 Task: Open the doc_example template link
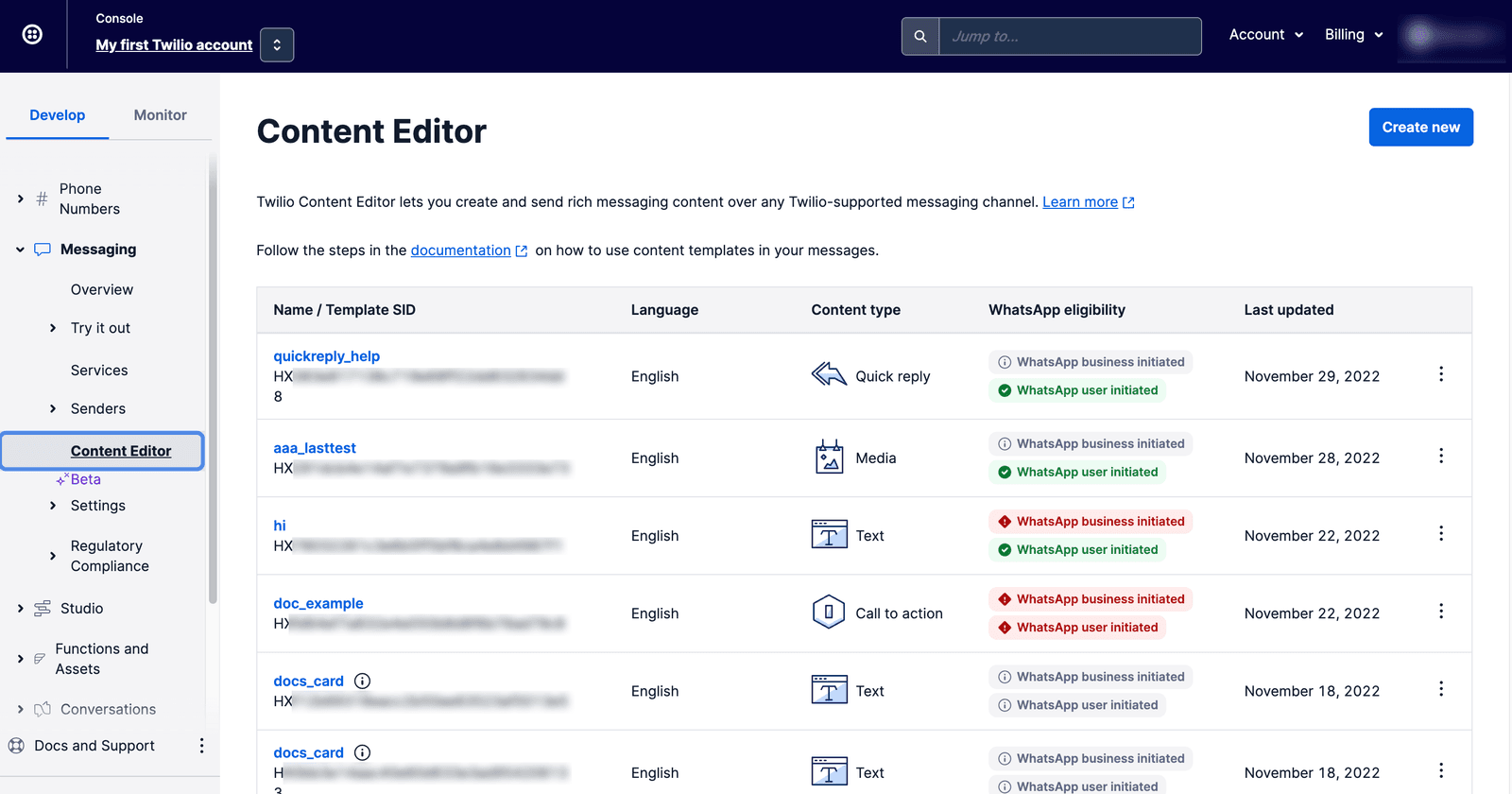pyautogui.click(x=318, y=603)
